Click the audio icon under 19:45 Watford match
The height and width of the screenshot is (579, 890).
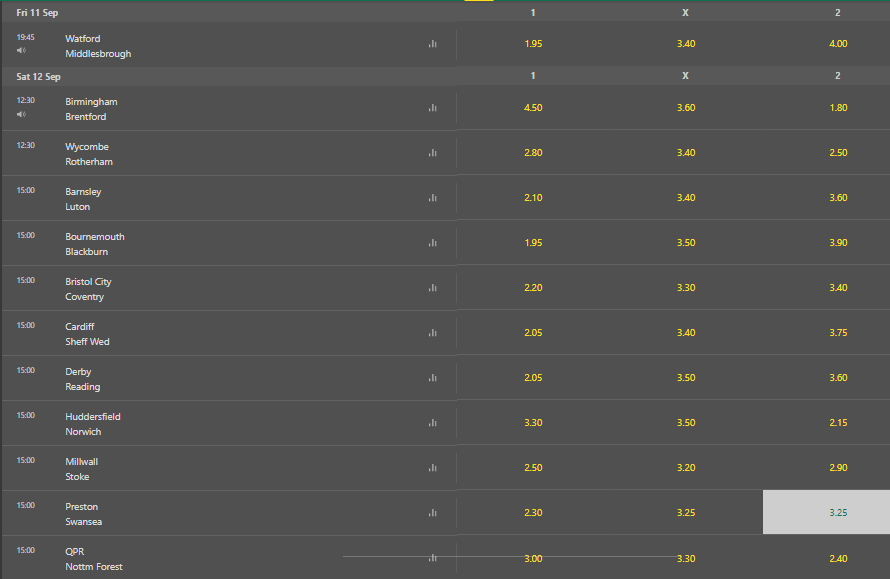21,51
